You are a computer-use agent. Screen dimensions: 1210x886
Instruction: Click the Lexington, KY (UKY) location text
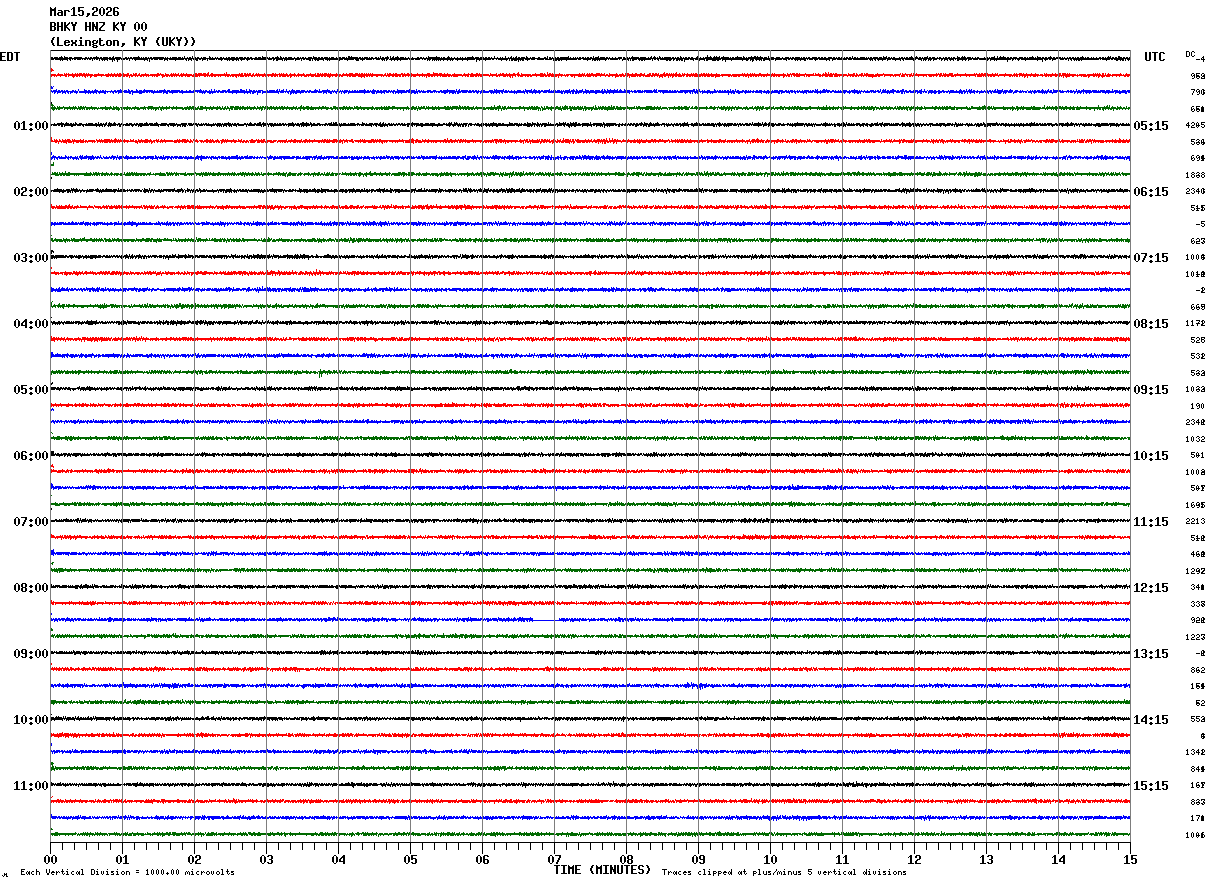point(123,42)
